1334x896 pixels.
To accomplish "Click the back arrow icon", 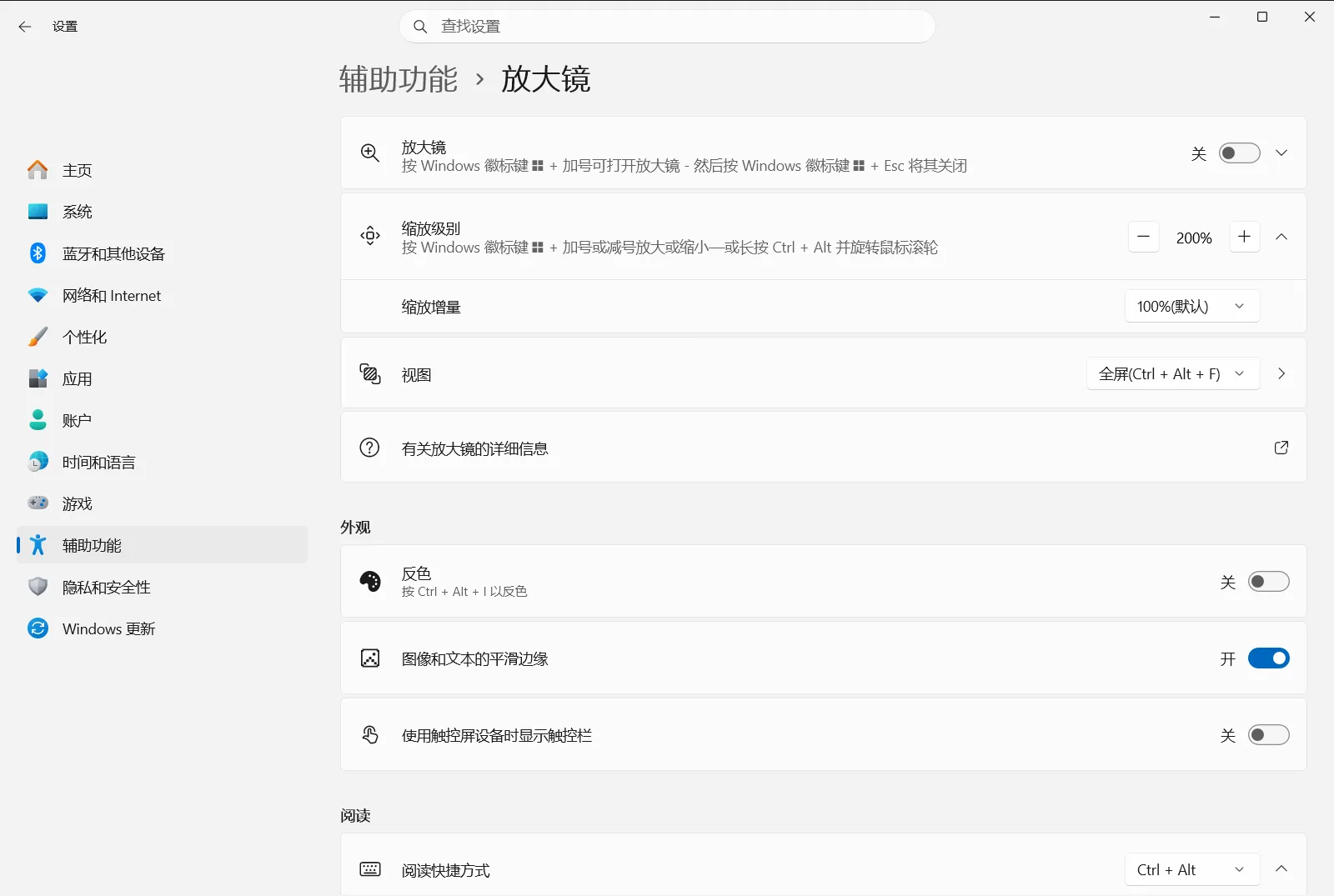I will [25, 27].
